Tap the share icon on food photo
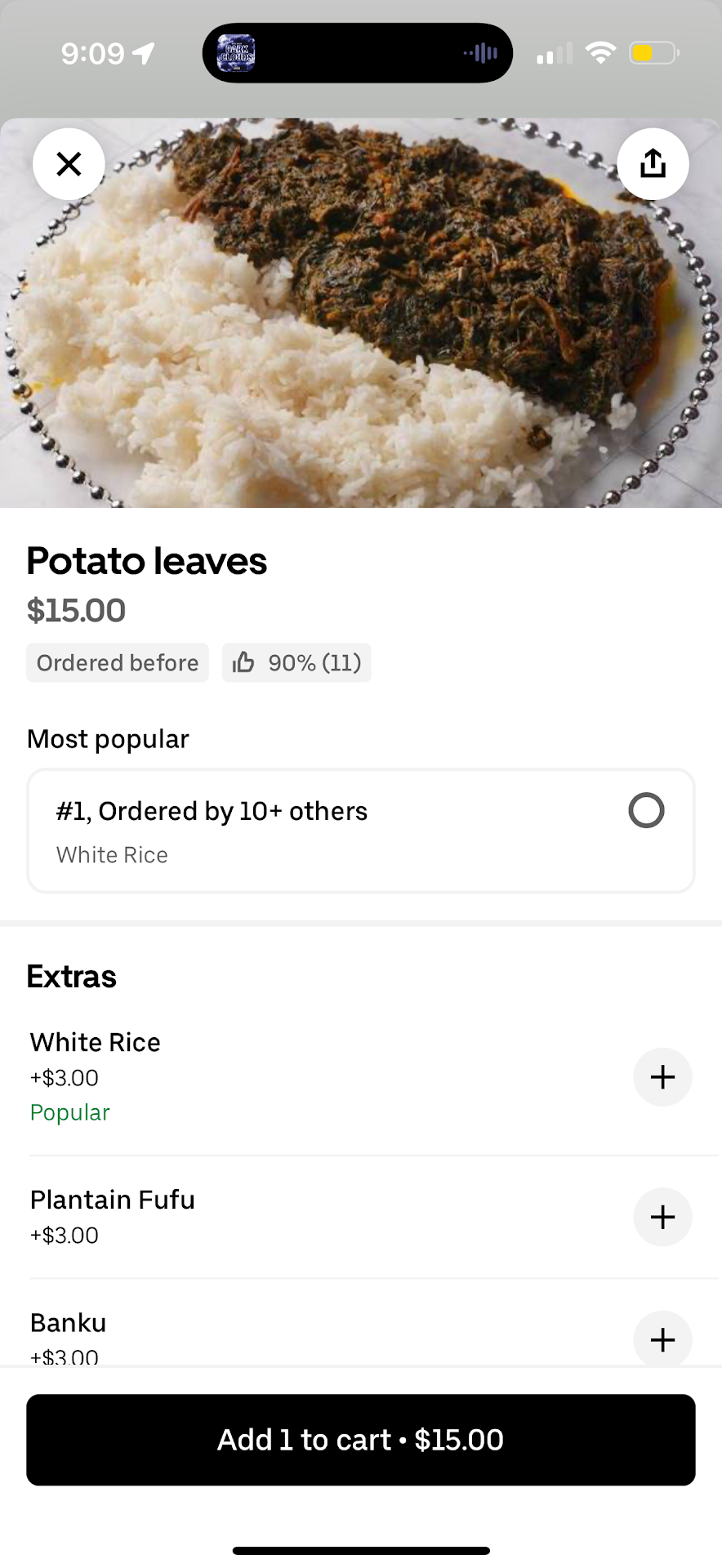 653,164
